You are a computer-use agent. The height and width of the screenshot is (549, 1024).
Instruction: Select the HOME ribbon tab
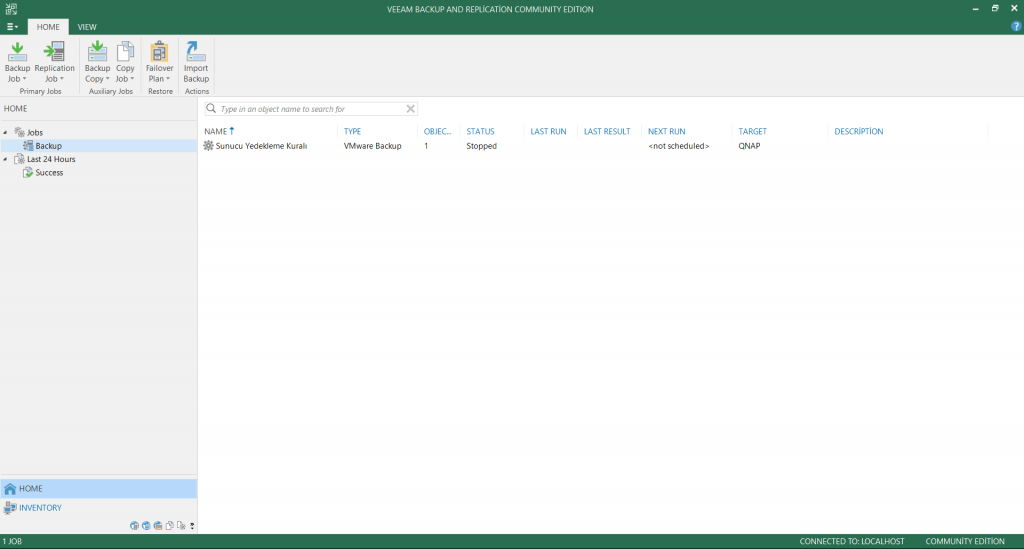point(48,27)
